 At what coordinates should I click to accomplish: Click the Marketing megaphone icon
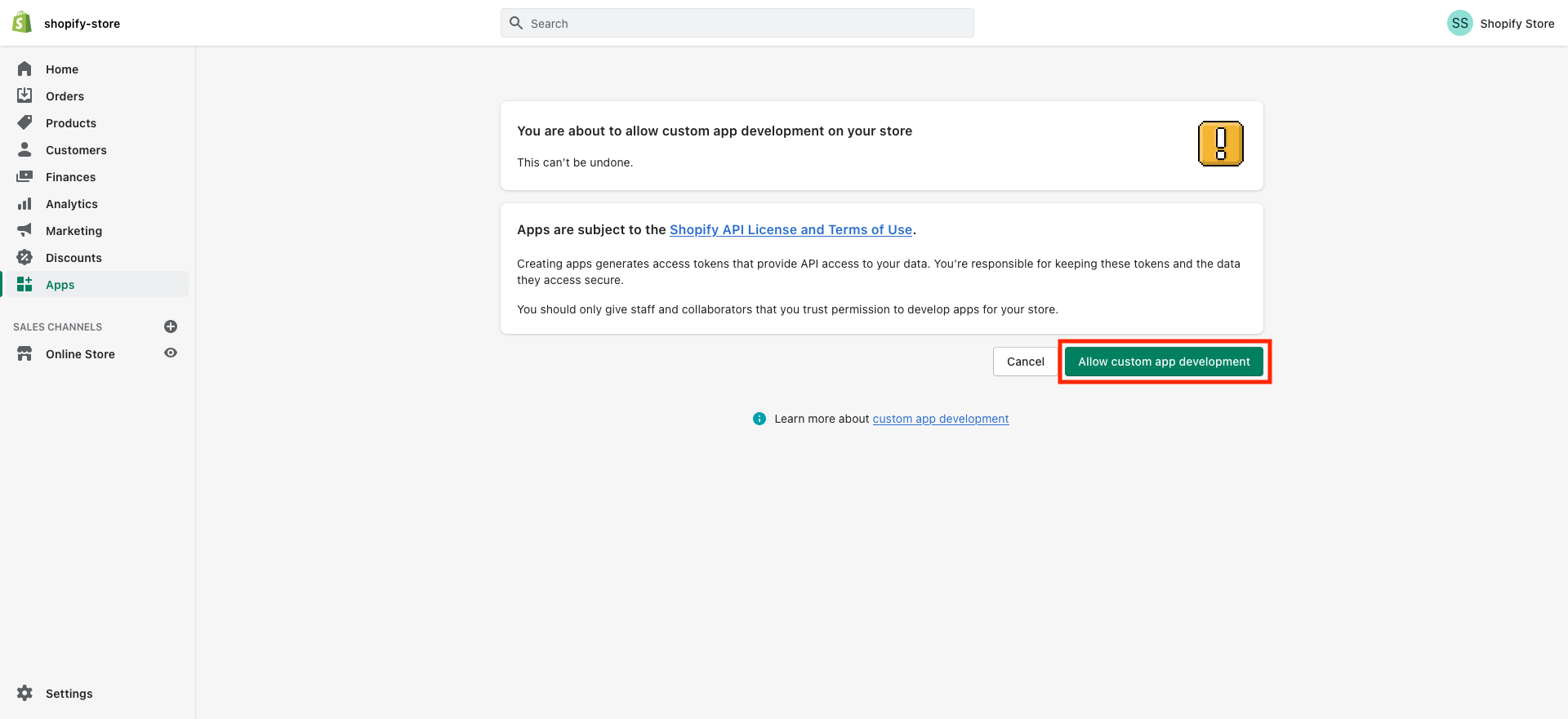click(24, 231)
